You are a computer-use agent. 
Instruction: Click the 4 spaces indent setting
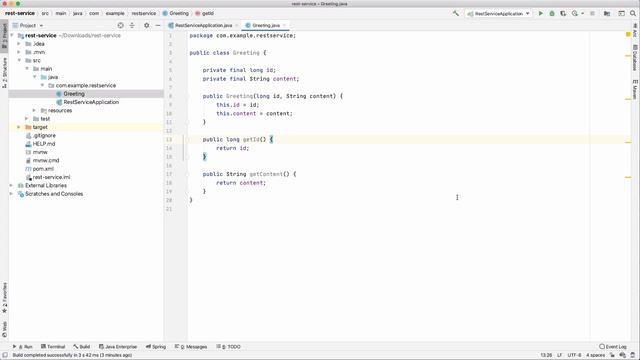tap(596, 355)
